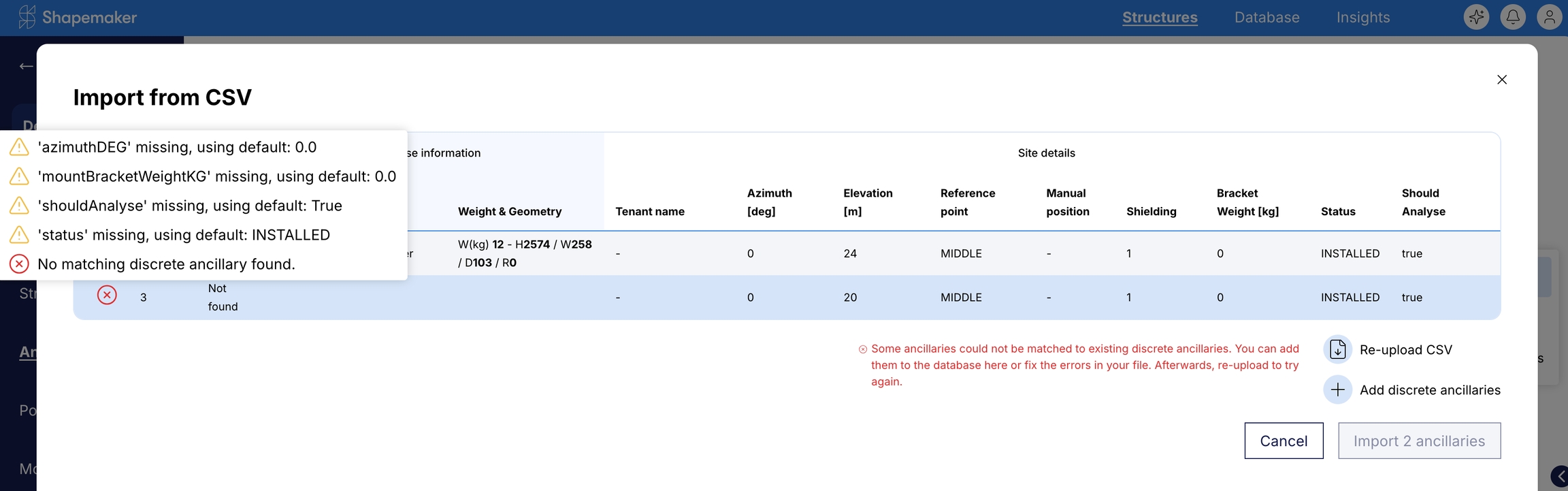Screen dimensions: 1568x491
Task: Switch to the Structures tab
Action: (x=1160, y=18)
